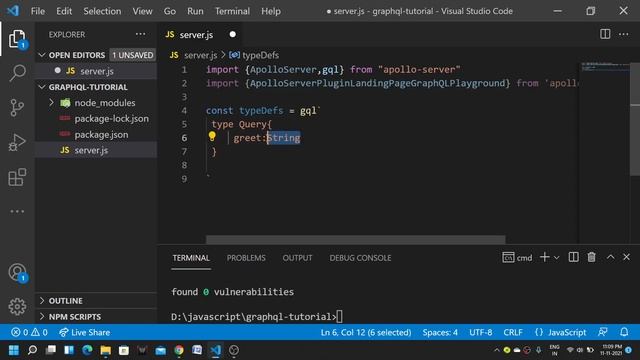
Task: Select the Terminal panel tab
Action: click(191, 258)
